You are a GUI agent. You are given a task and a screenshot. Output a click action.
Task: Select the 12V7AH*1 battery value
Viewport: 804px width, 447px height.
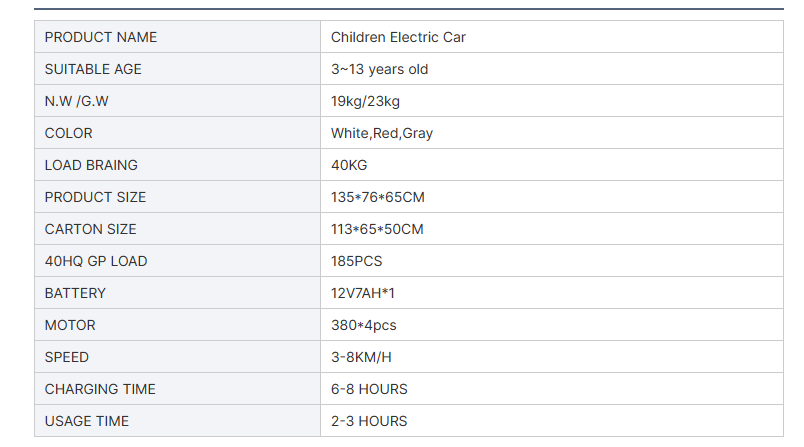(363, 293)
